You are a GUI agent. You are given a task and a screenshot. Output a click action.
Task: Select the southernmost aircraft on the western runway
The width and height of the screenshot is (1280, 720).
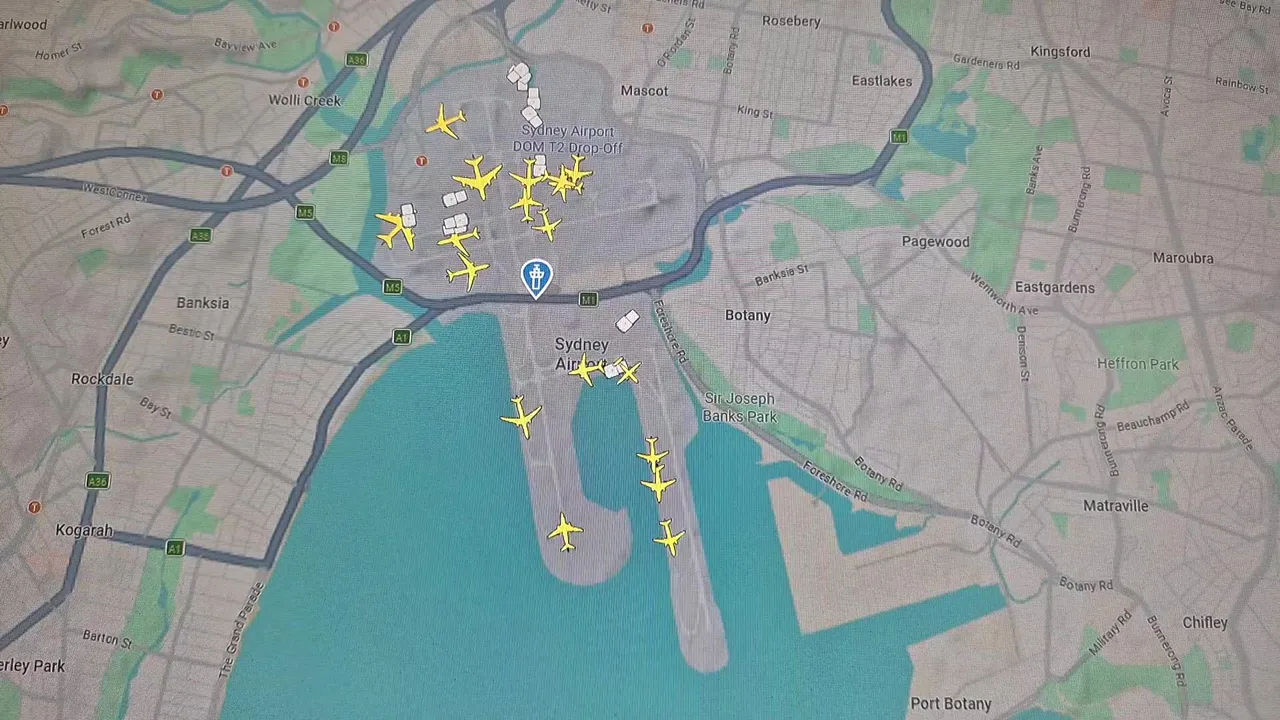coord(565,531)
